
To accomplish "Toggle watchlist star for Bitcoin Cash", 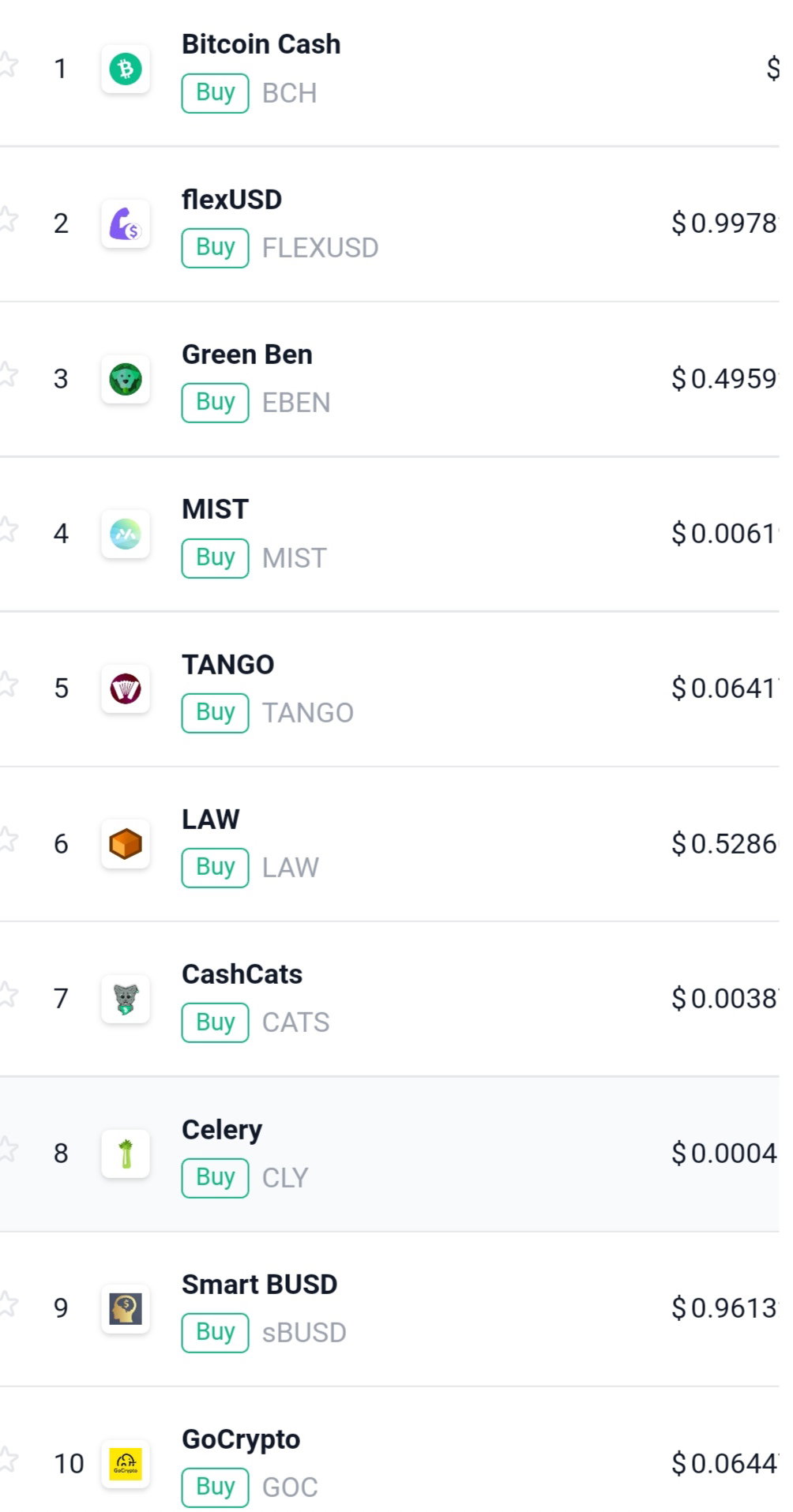I will [x=7, y=64].
